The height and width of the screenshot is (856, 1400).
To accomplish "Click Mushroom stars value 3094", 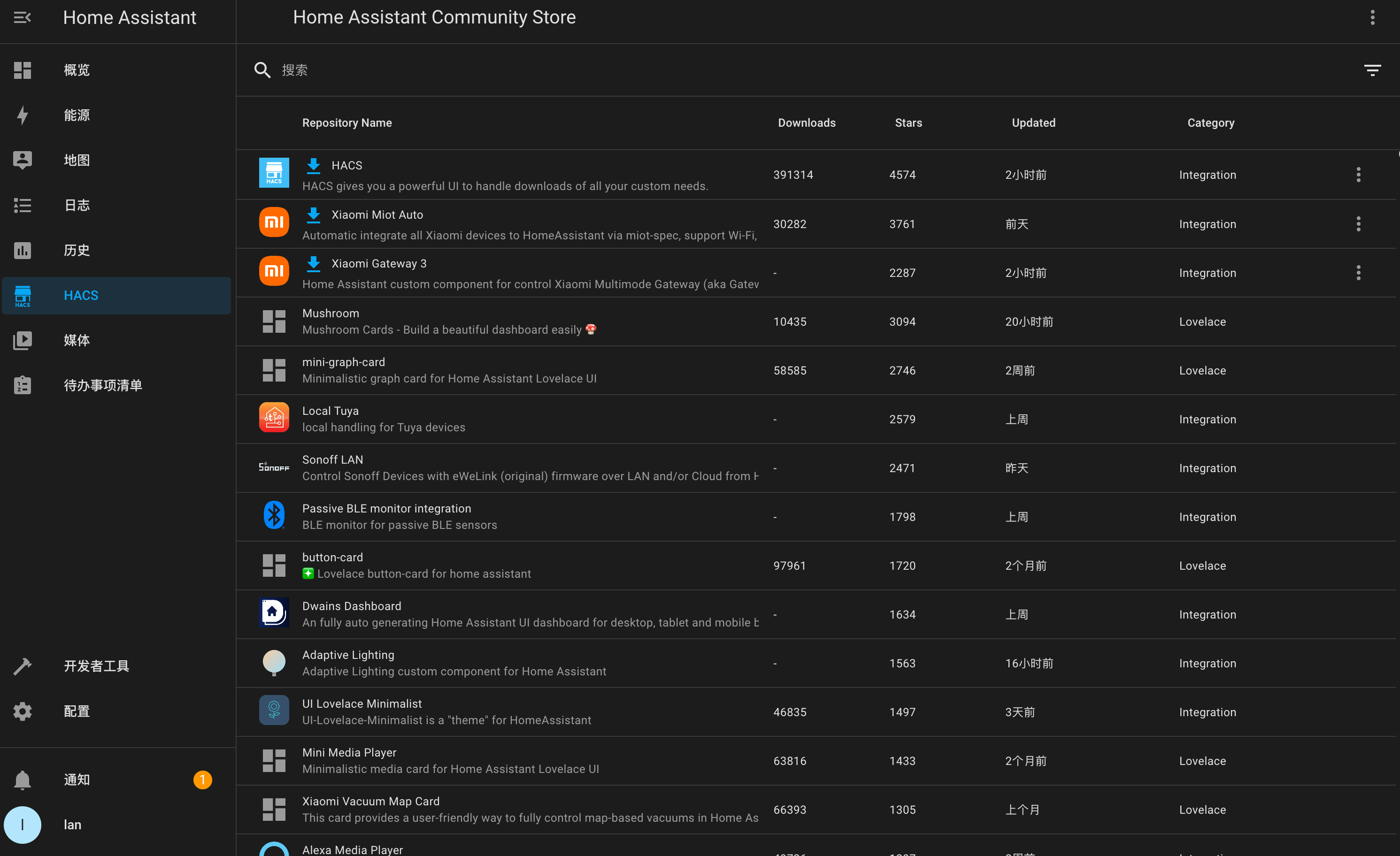I will (902, 321).
